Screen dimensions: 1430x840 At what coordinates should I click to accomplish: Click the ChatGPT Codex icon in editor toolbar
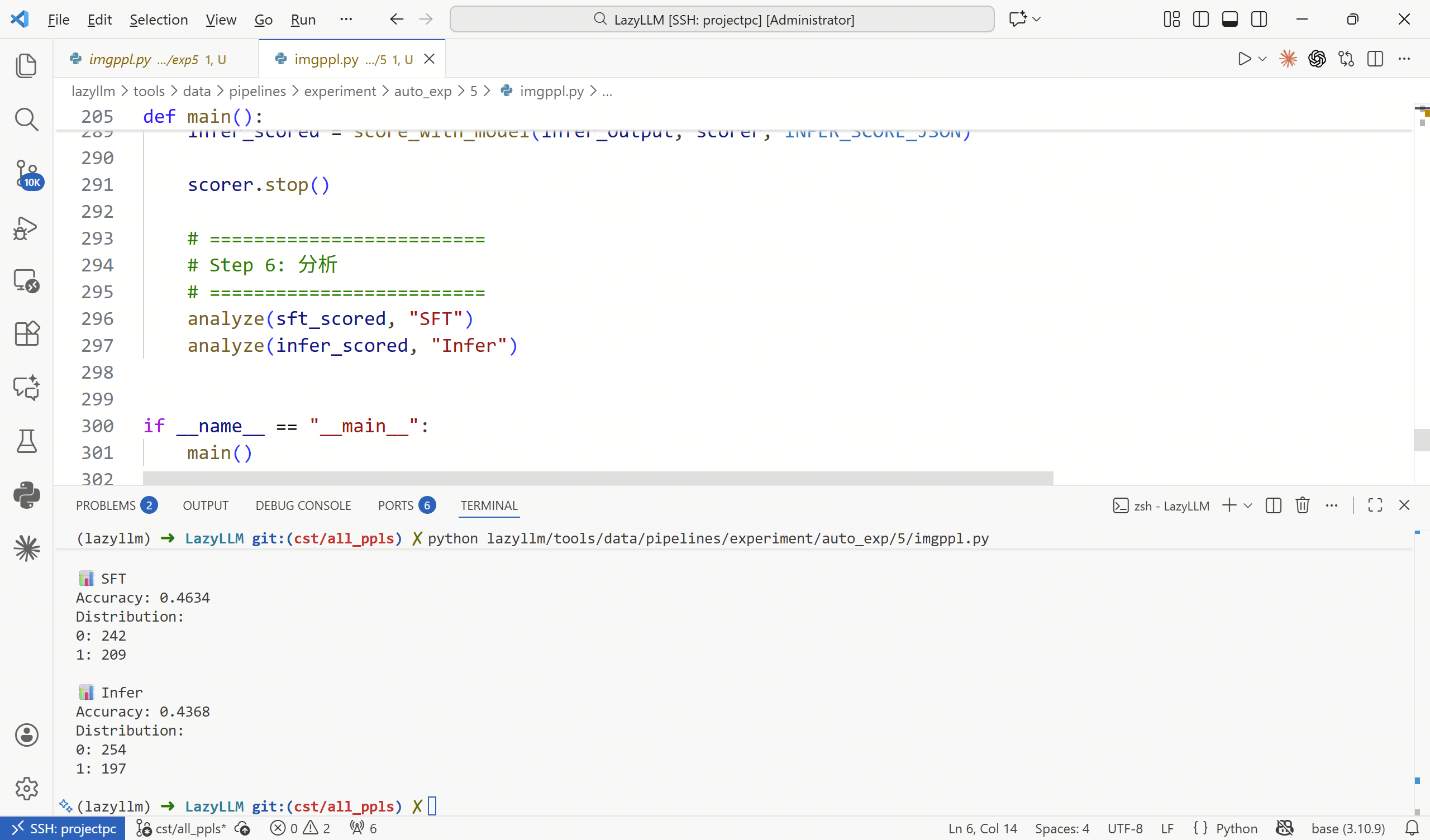point(1317,59)
